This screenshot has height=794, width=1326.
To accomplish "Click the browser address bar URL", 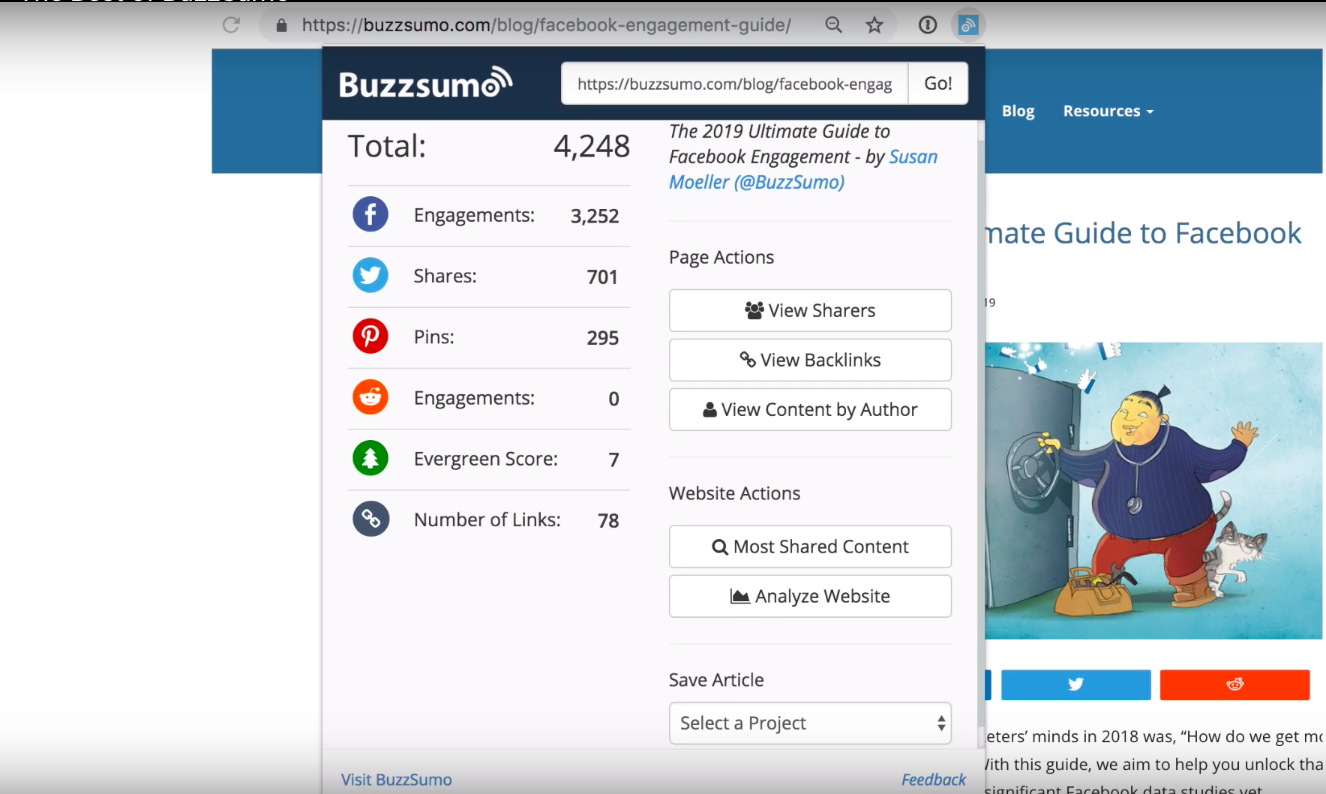I will [546, 25].
